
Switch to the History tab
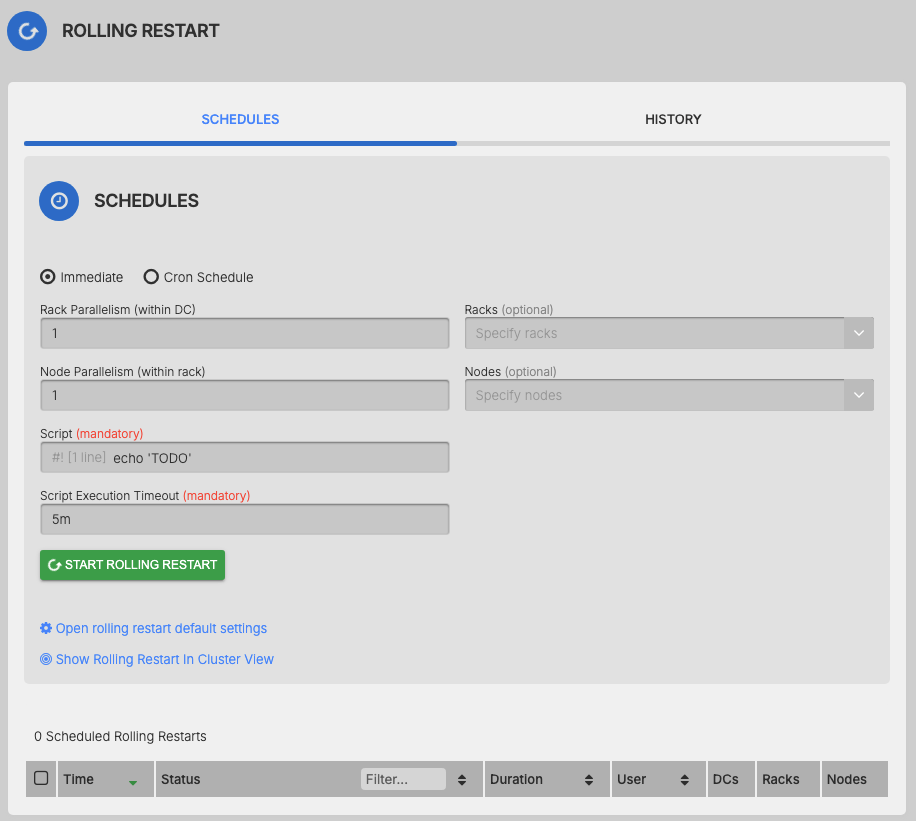tap(673, 120)
